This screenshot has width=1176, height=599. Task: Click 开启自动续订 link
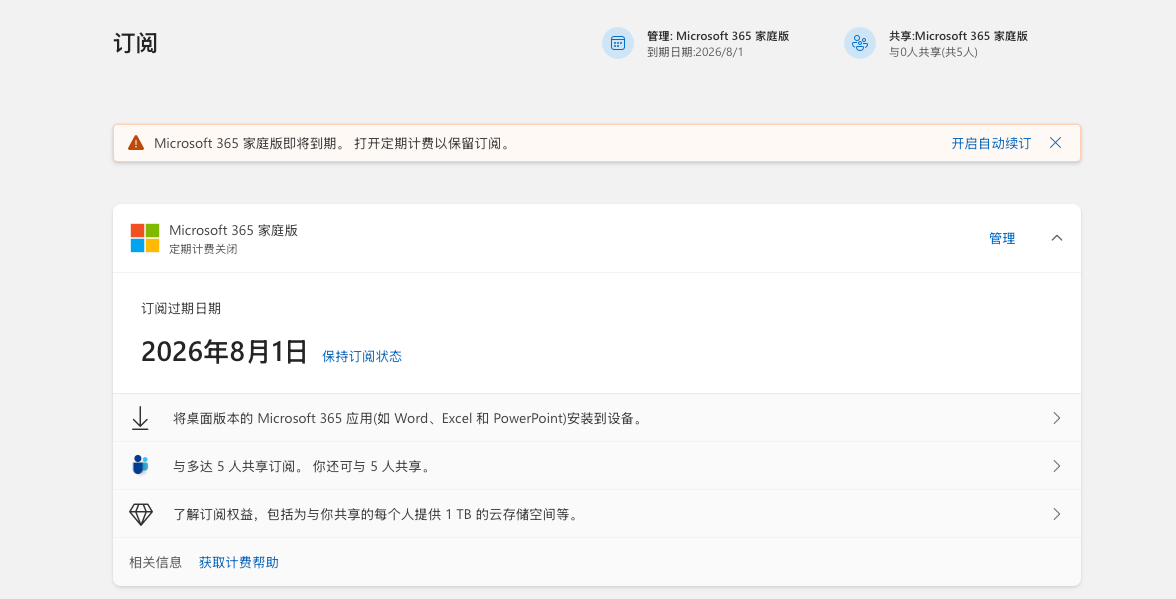coord(991,143)
